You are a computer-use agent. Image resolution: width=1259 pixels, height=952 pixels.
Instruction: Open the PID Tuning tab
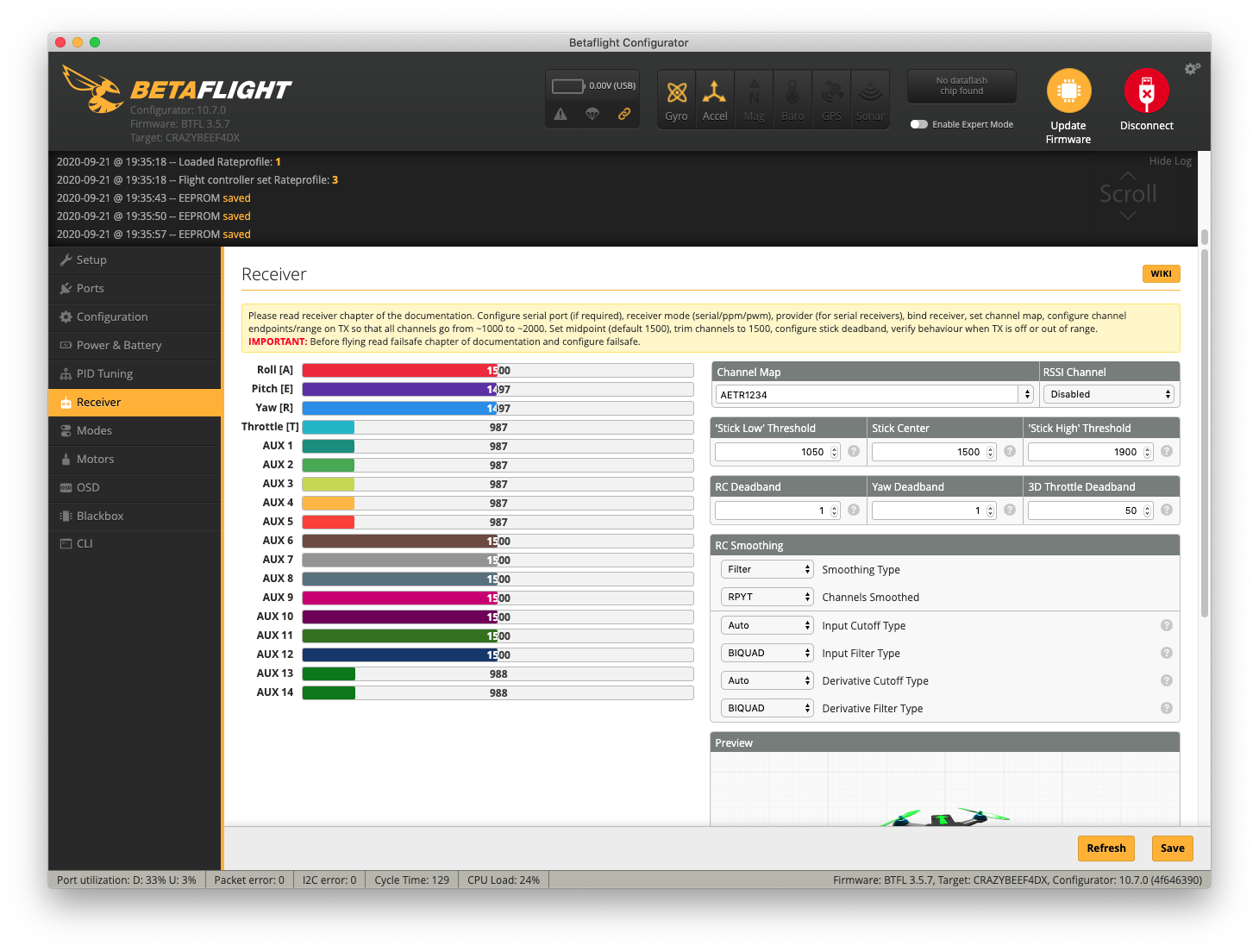tap(135, 373)
